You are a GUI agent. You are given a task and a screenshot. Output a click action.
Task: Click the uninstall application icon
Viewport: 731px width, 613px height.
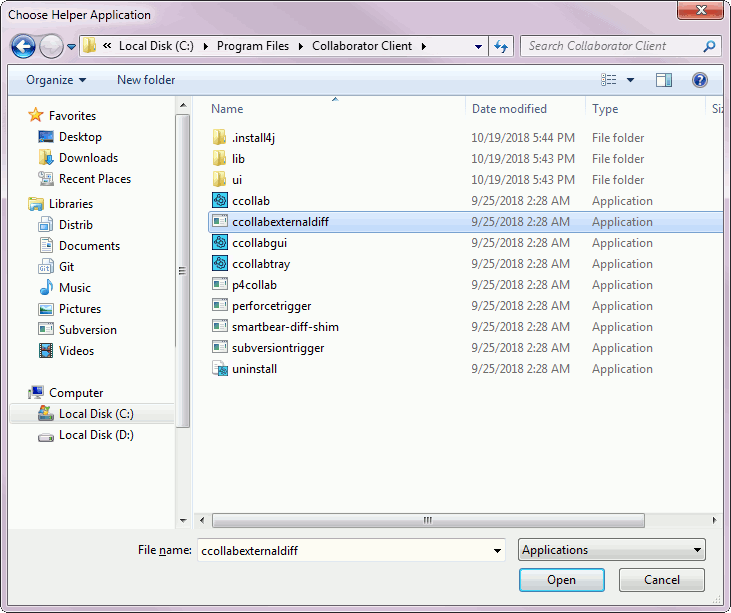tap(220, 368)
